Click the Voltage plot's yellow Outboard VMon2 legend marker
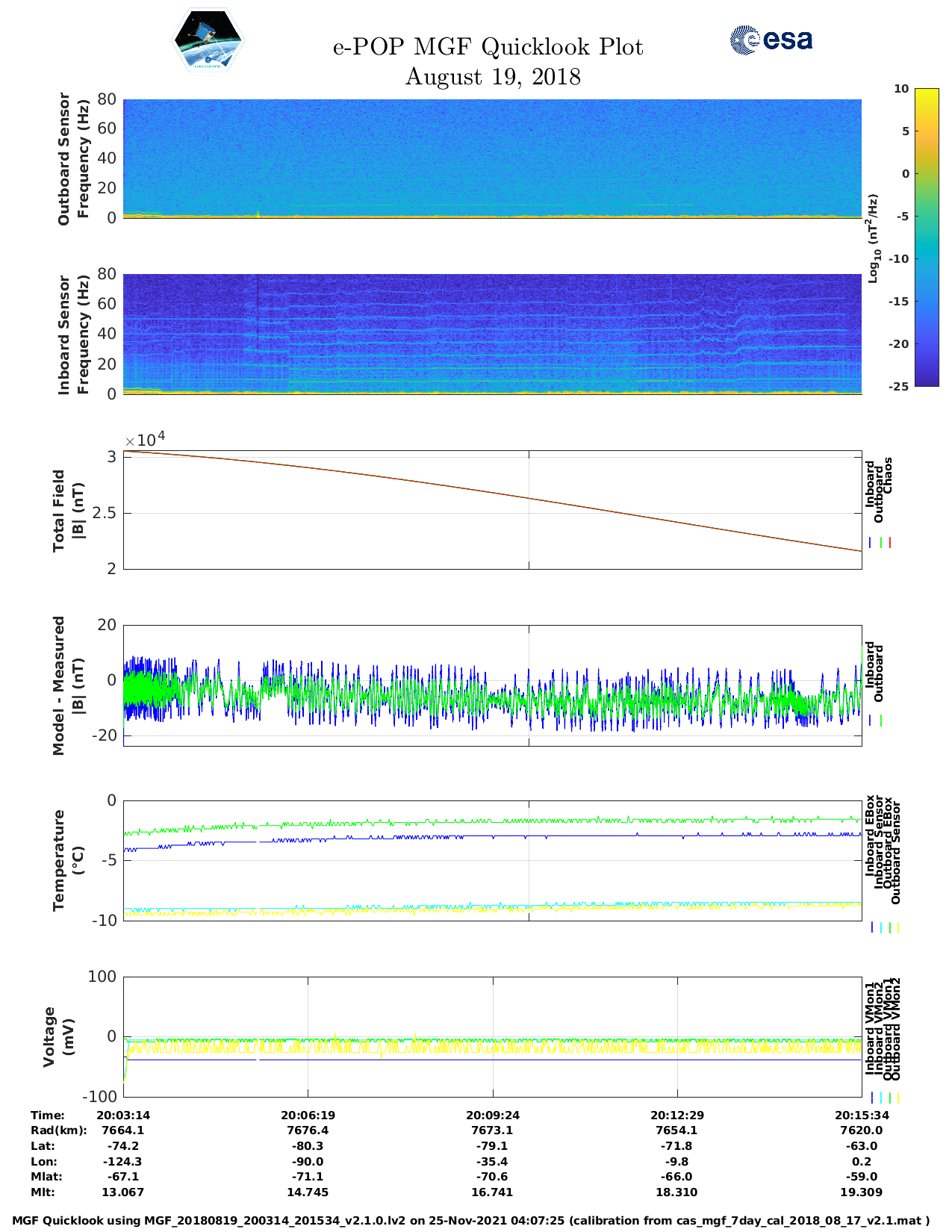The width and height of the screenshot is (952, 1232). (x=897, y=1098)
